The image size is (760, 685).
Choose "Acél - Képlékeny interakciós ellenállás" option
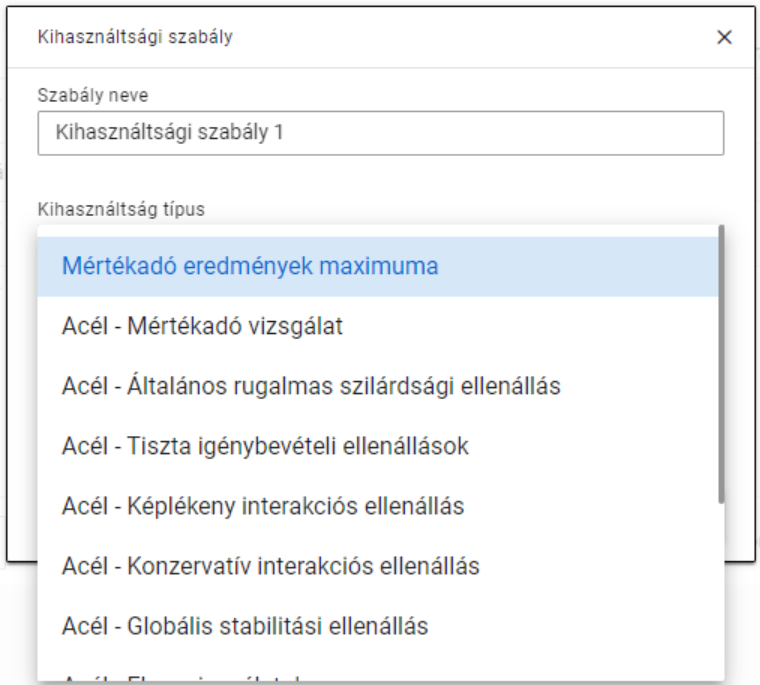263,506
